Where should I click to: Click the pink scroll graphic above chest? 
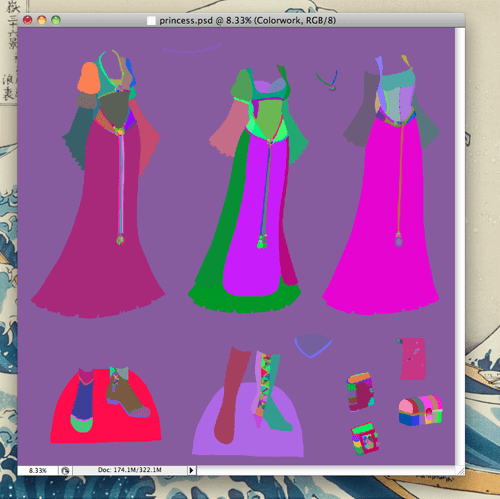pyautogui.click(x=412, y=359)
